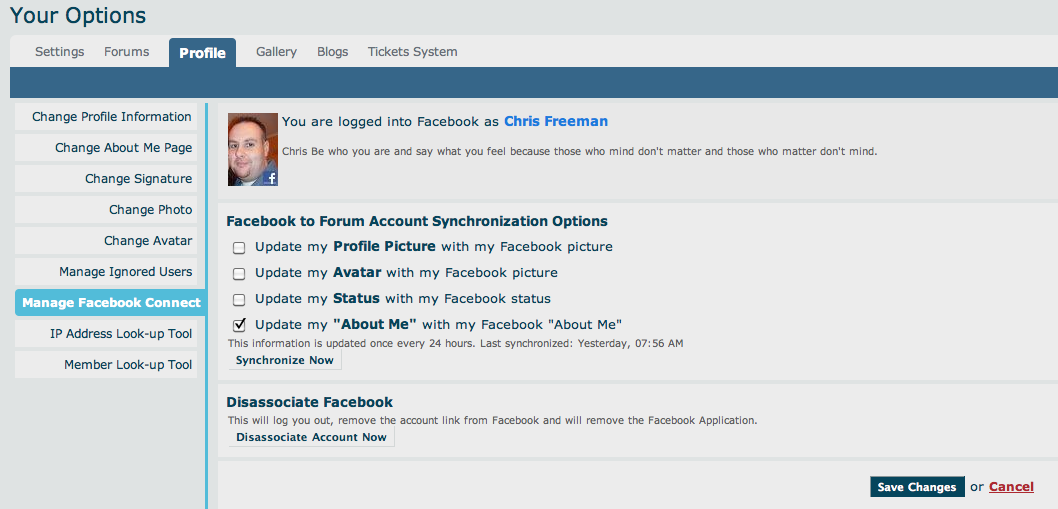
Task: Click Disassociate Account Now button
Action: [x=311, y=437]
